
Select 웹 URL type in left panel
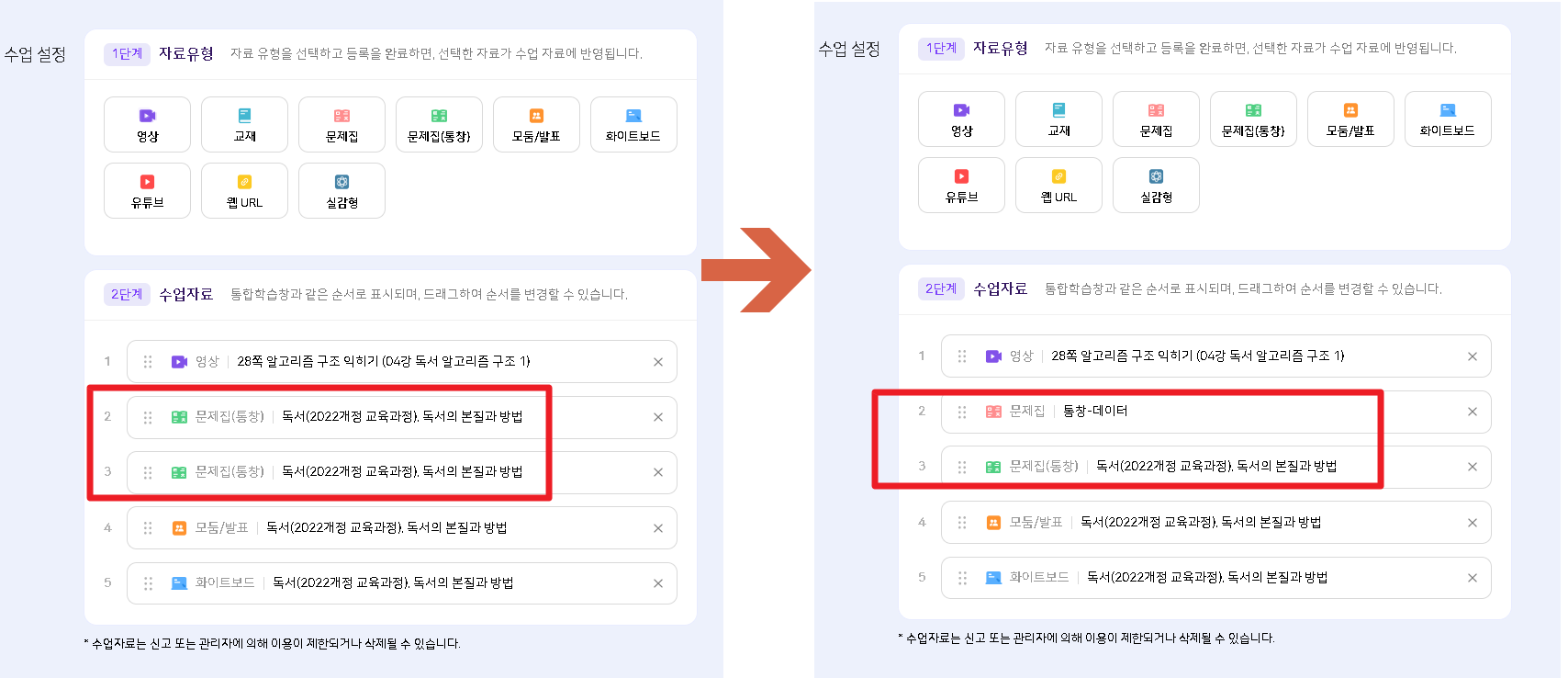tap(244, 190)
